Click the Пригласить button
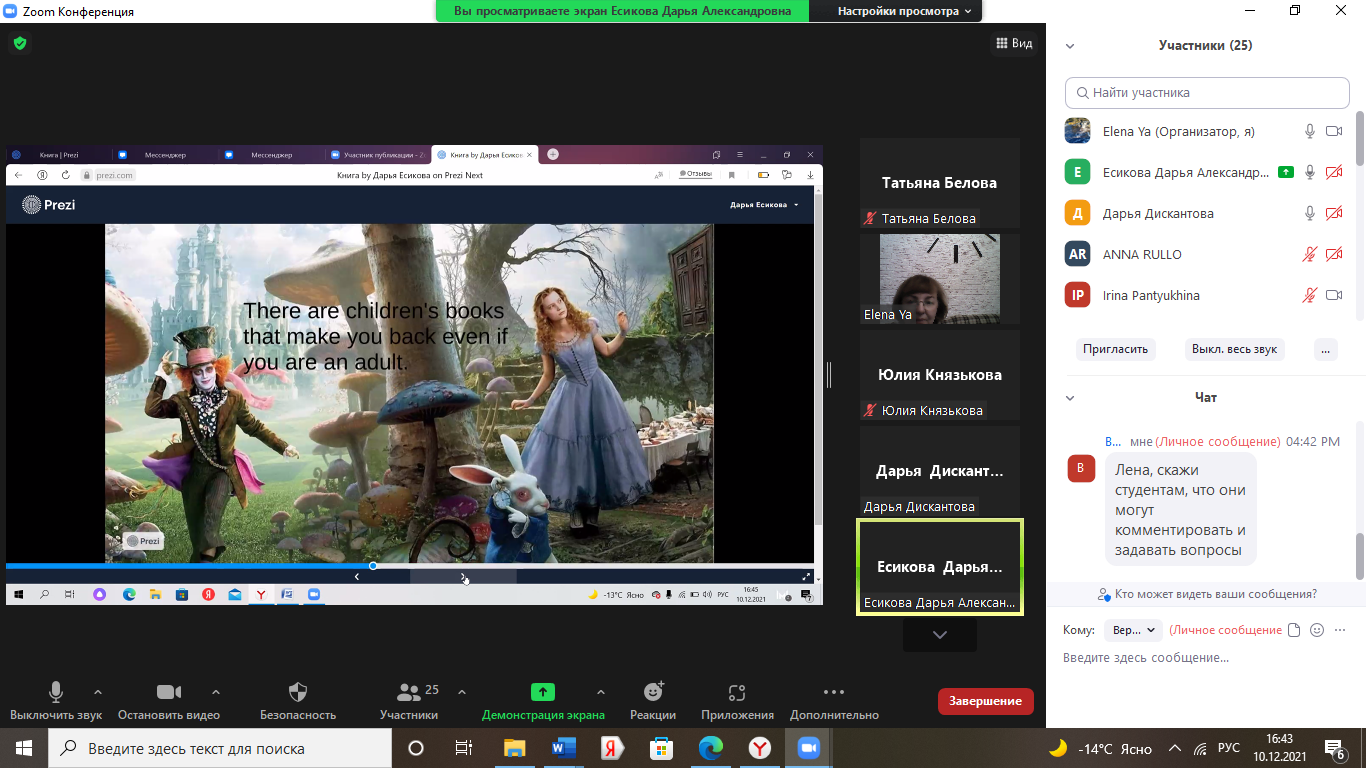1366x768 pixels. coord(1116,350)
